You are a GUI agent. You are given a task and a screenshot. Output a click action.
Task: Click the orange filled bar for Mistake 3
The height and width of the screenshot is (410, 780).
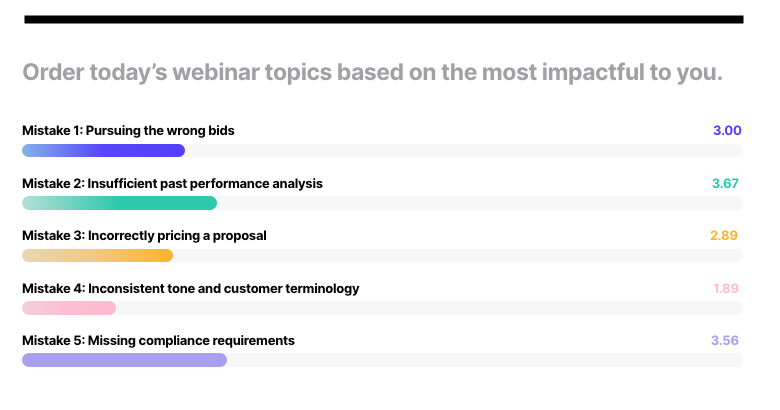click(97, 255)
